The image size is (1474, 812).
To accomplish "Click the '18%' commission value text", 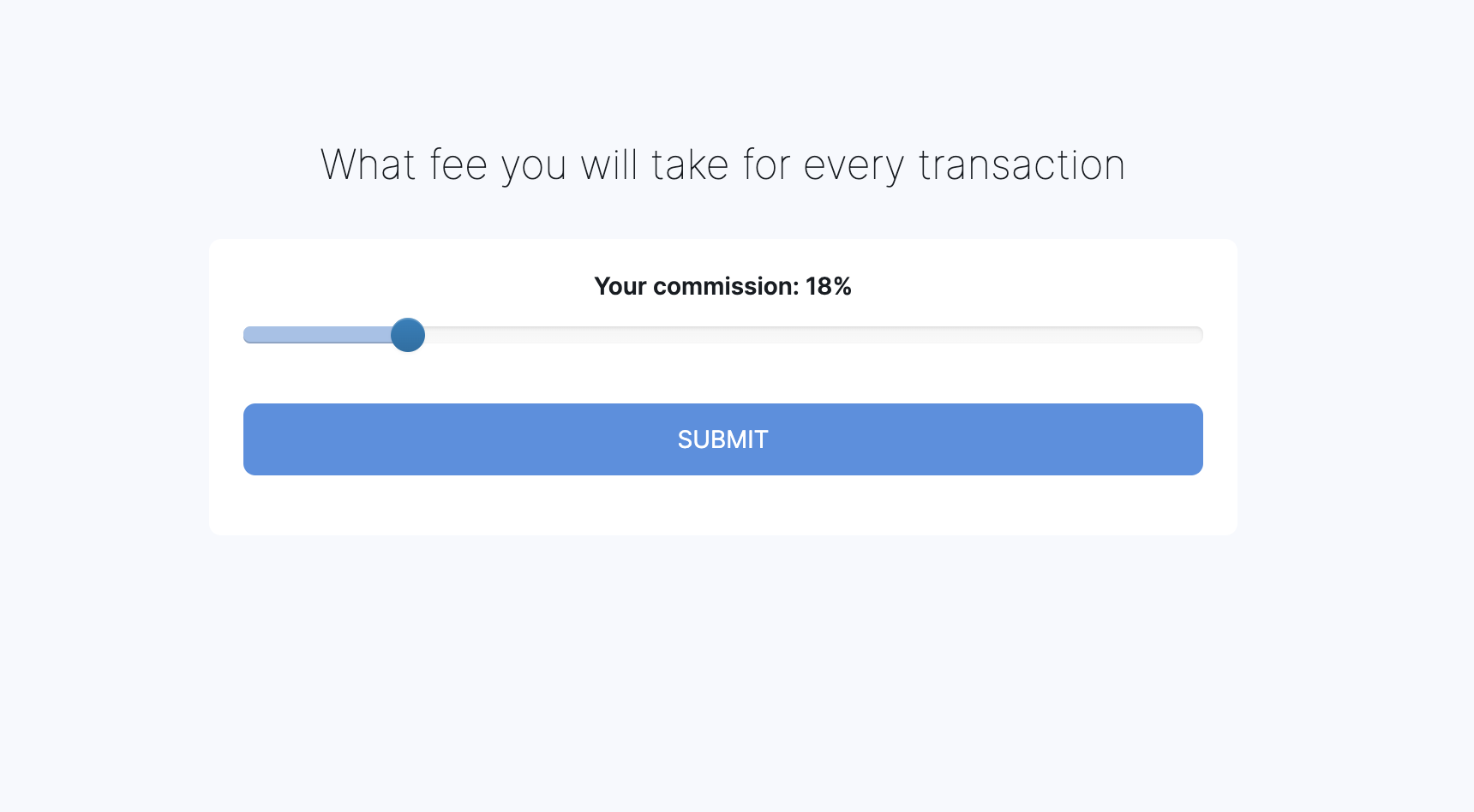I will pyautogui.click(x=828, y=286).
